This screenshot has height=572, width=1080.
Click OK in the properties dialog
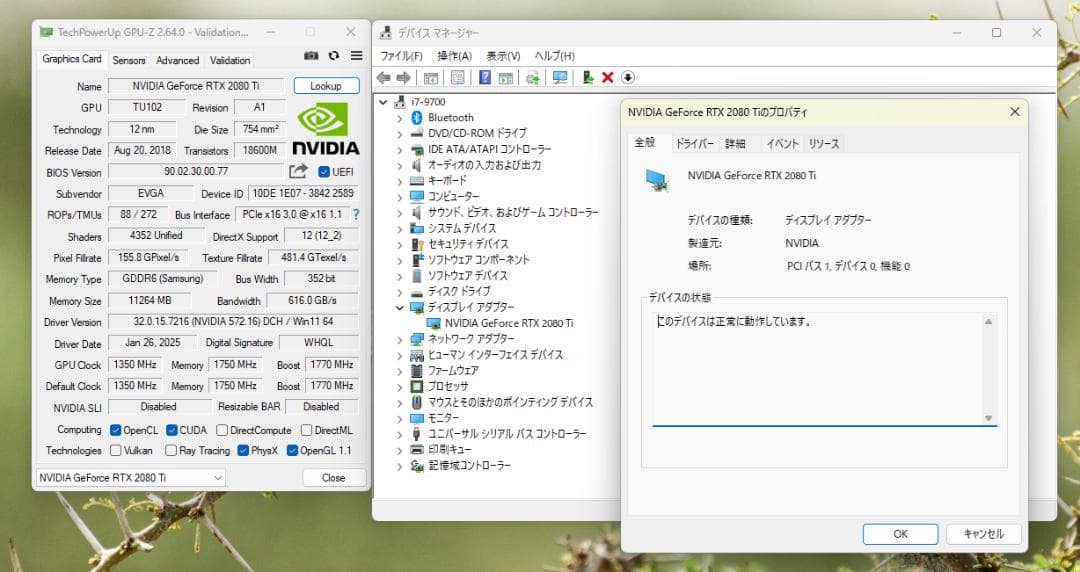900,534
